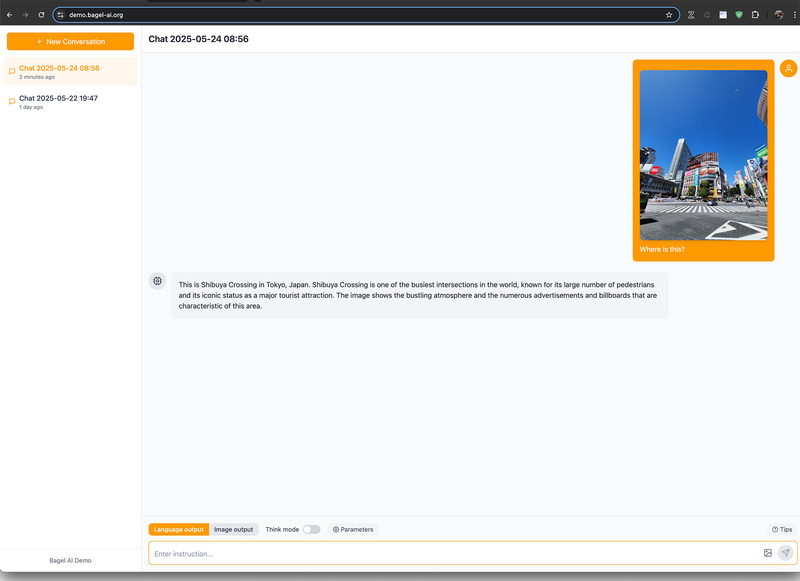Click the Shibuya Crossing response text
This screenshot has height=581, width=800.
coord(418,295)
